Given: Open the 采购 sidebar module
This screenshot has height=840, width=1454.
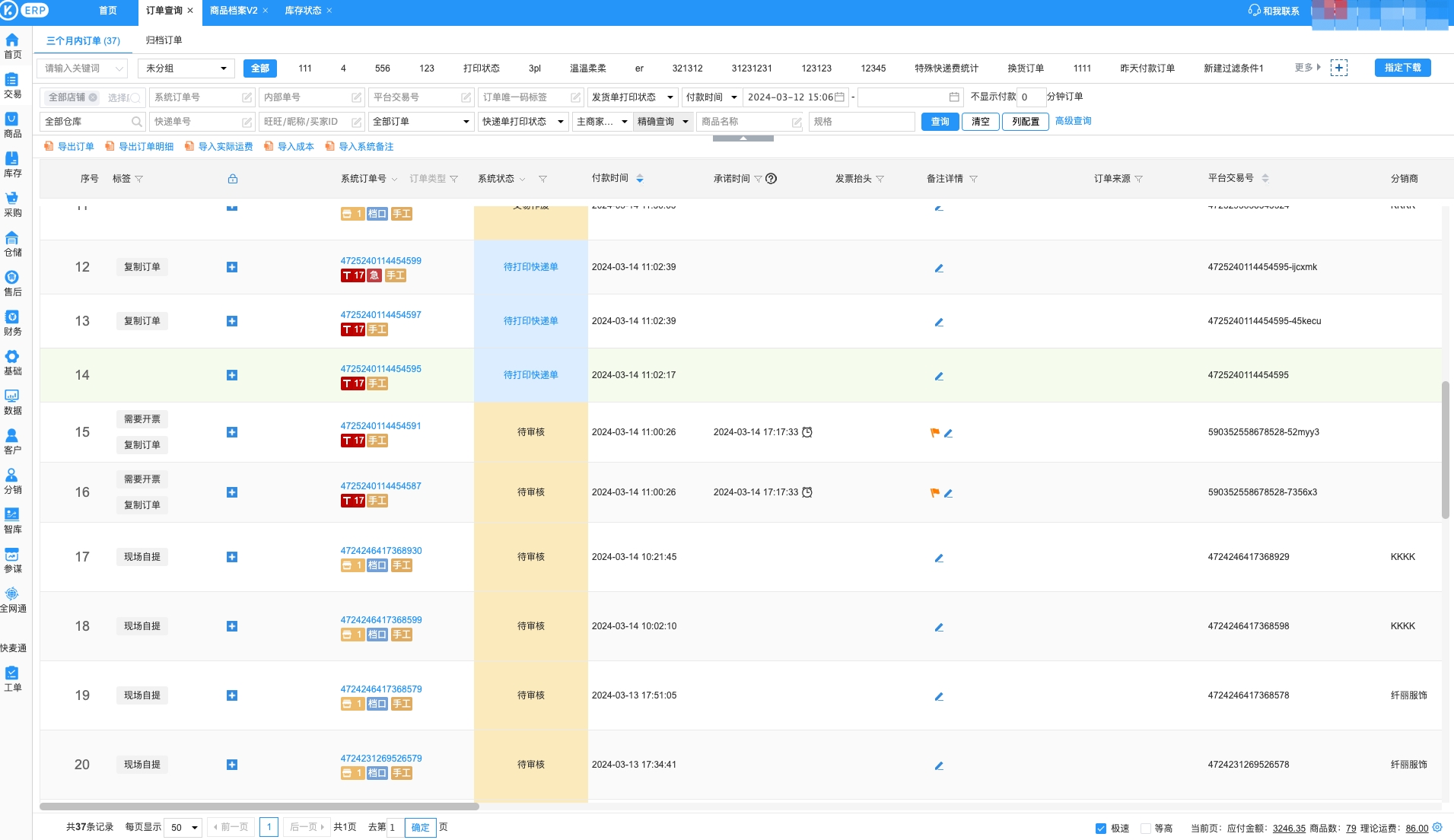Looking at the screenshot, I should pyautogui.click(x=12, y=205).
